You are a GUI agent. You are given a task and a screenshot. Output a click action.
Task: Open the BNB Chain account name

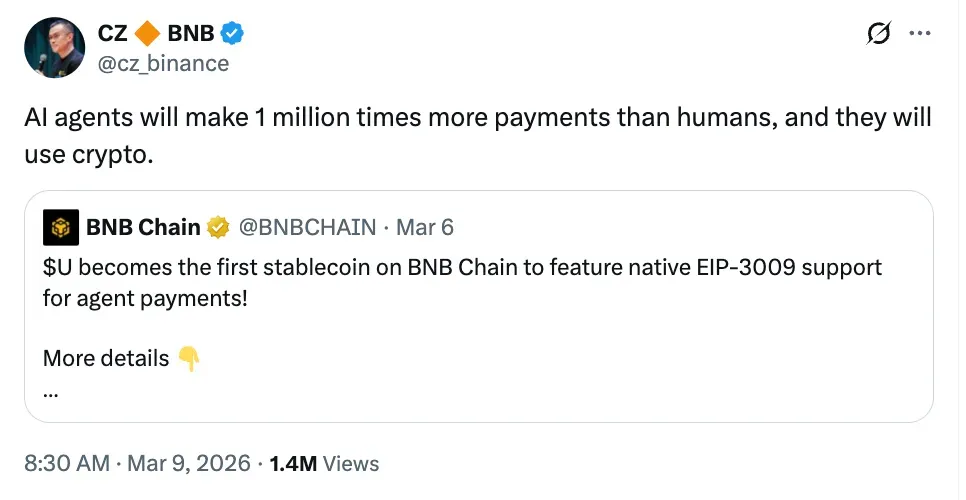tap(143, 228)
